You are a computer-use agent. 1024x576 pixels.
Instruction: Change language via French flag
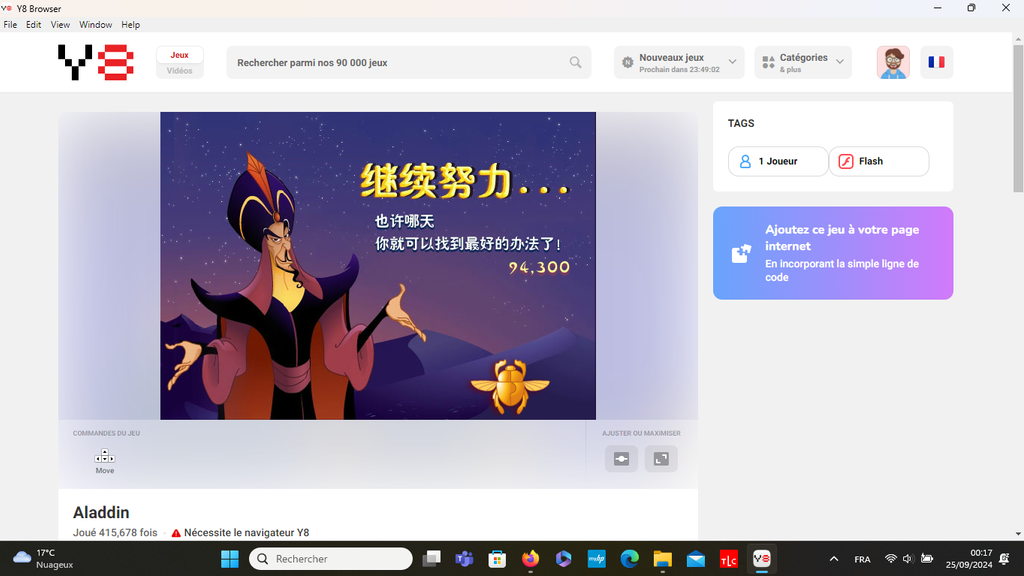(x=936, y=63)
